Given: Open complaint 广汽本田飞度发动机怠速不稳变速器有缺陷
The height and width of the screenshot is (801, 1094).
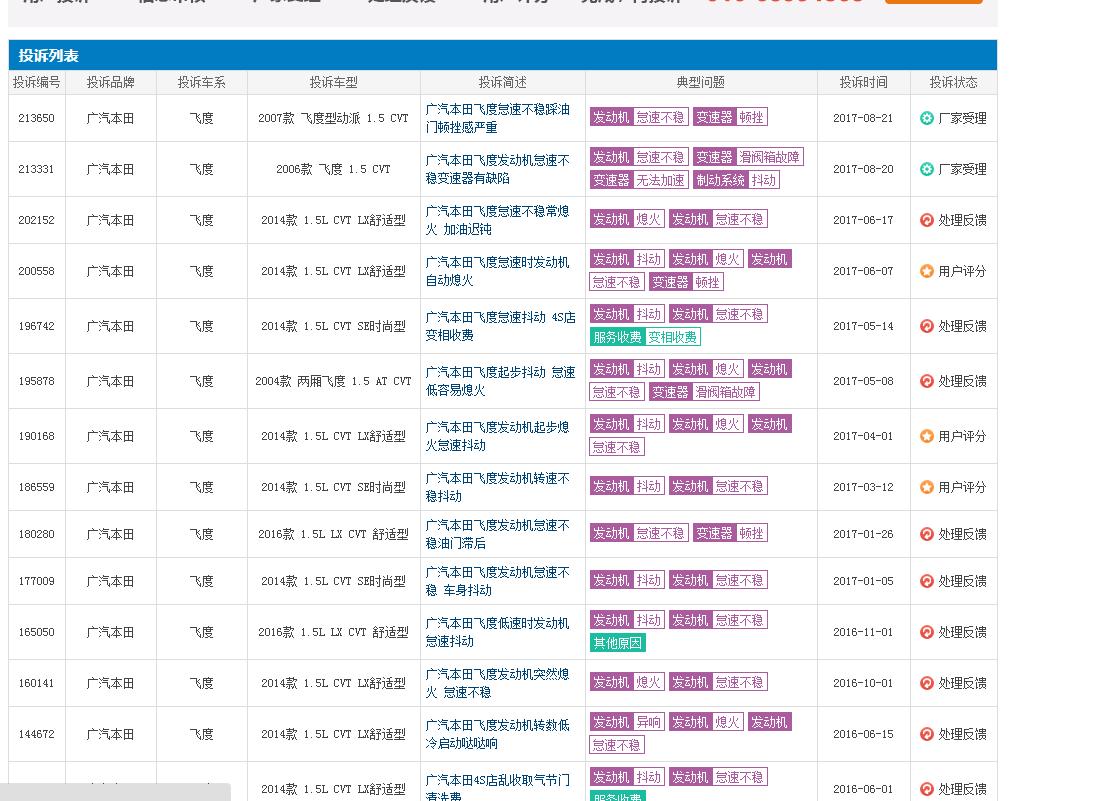Looking at the screenshot, I should click(x=498, y=169).
